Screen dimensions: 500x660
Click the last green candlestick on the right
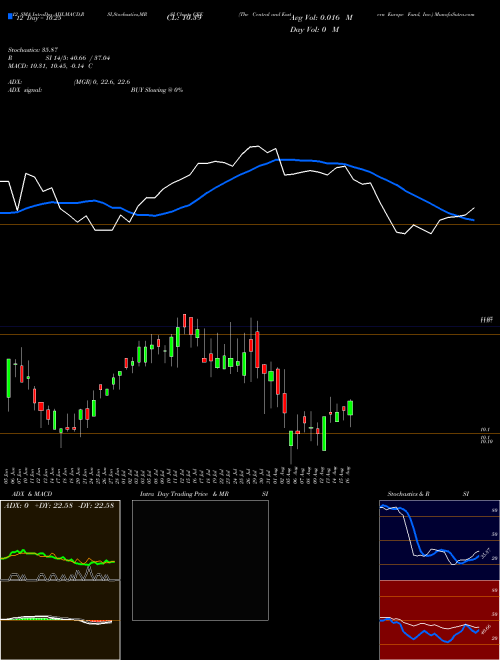pyautogui.click(x=350, y=408)
